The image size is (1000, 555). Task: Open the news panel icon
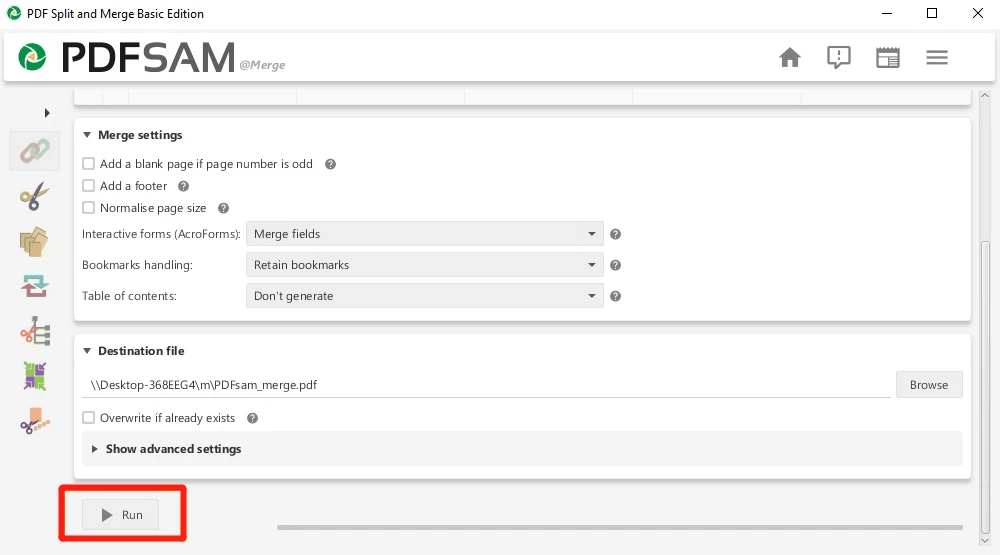(888, 57)
